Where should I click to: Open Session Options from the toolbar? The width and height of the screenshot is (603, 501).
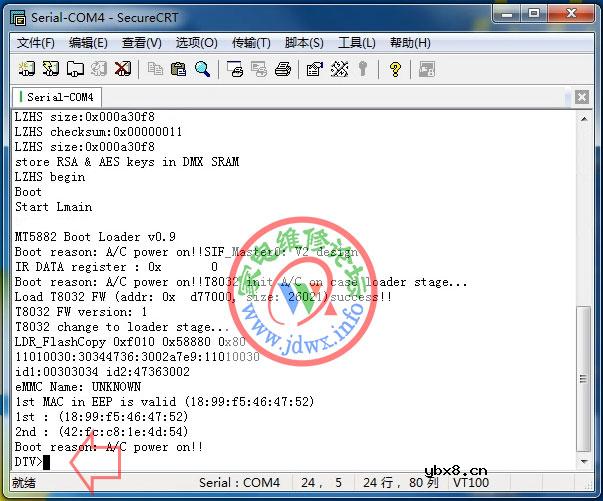pos(314,69)
